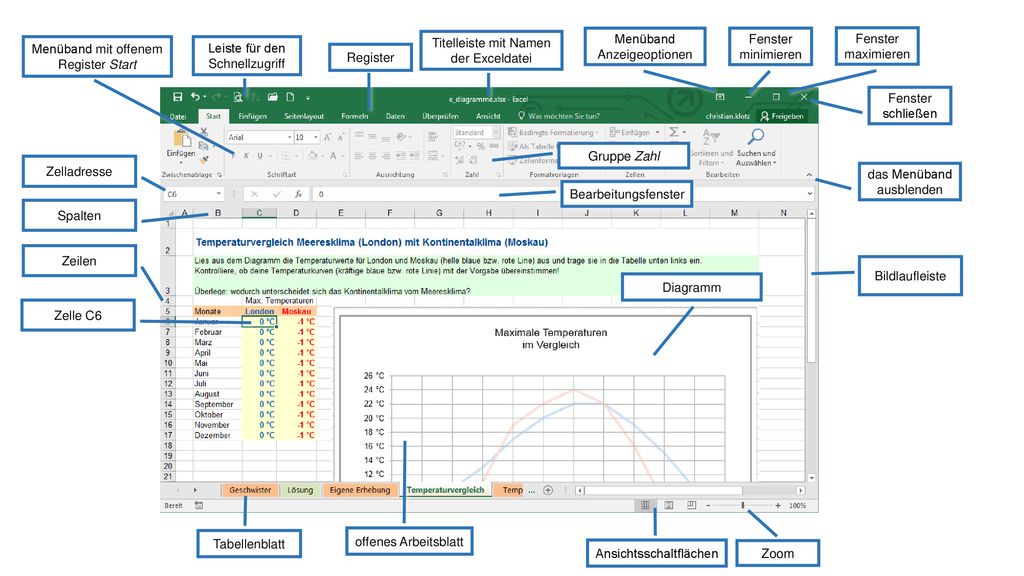1024x576 pixels.
Task: Select the Geschwister sheet tab
Action: coord(249,490)
